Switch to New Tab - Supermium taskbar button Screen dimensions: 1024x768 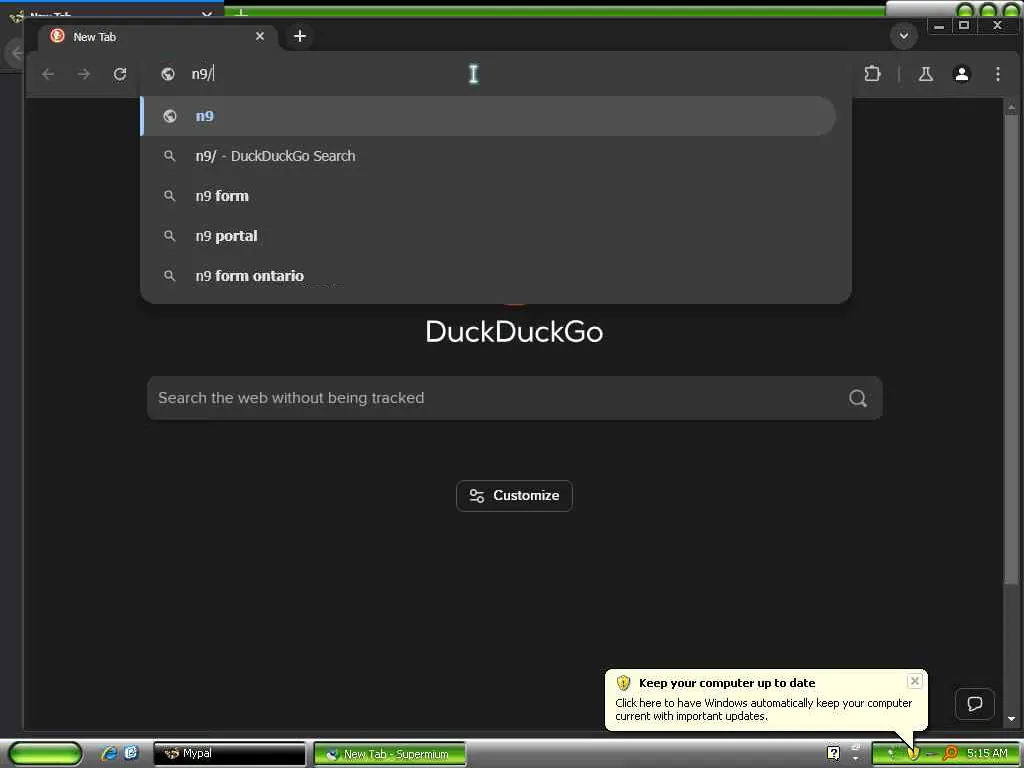click(390, 754)
